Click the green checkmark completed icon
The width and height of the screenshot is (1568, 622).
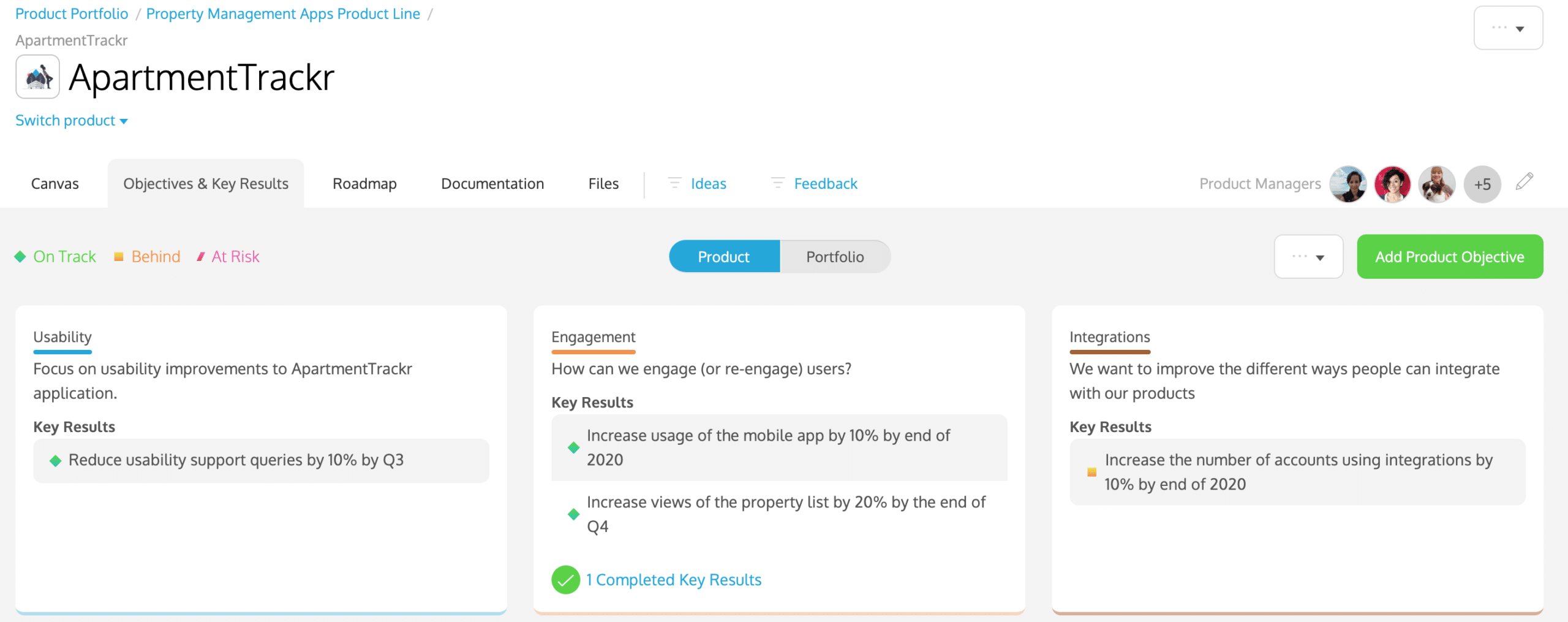pyautogui.click(x=565, y=580)
